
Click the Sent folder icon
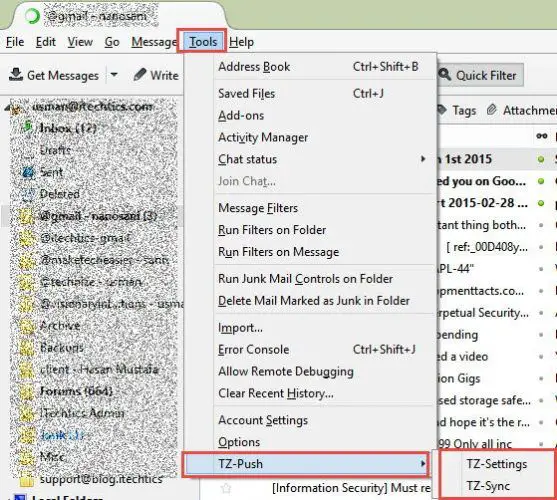28,172
